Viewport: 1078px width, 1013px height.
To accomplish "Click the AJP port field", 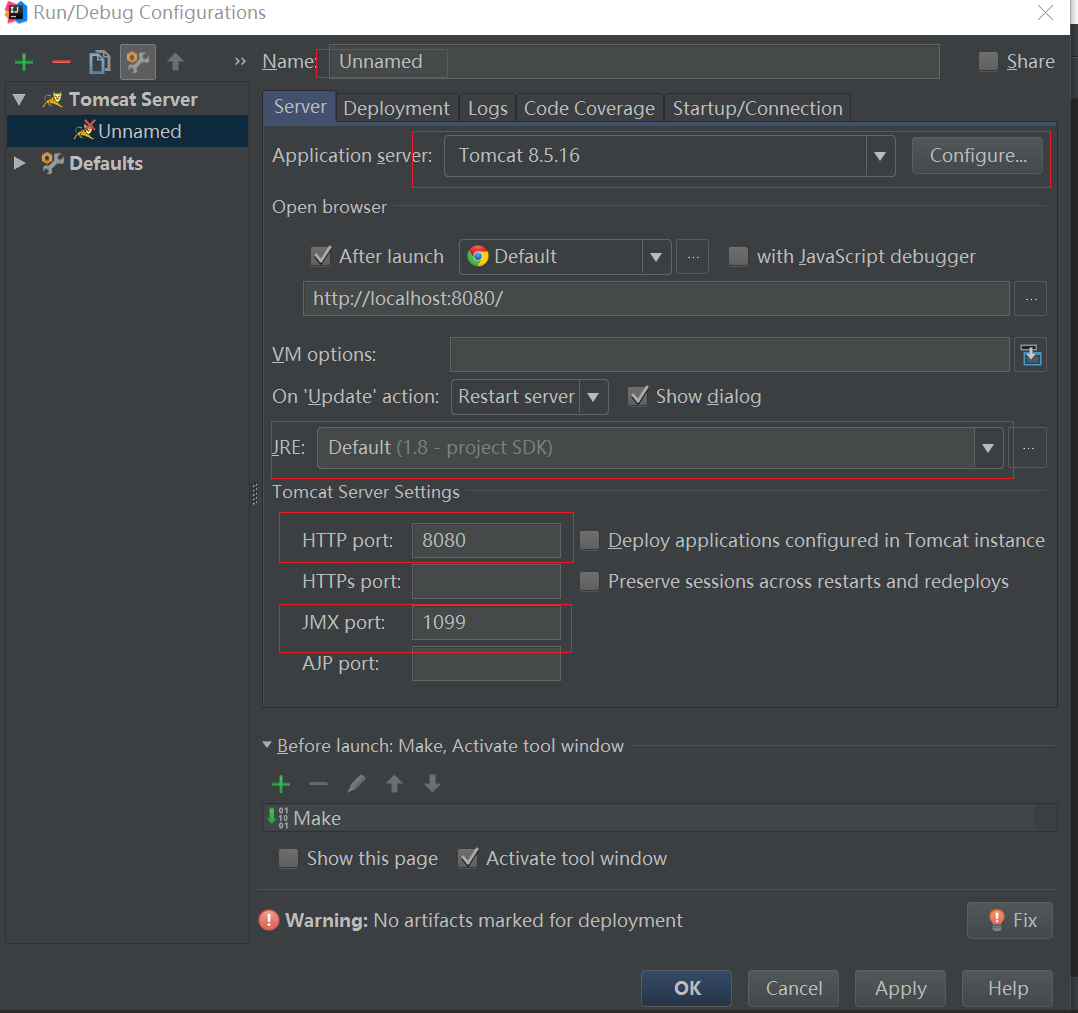I will (486, 664).
